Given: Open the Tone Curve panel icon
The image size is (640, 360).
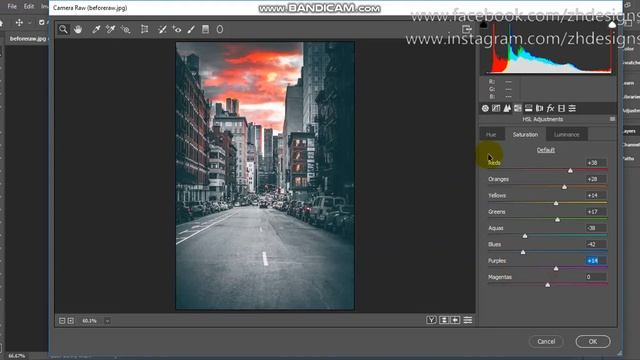Looking at the screenshot, I should click(496, 108).
